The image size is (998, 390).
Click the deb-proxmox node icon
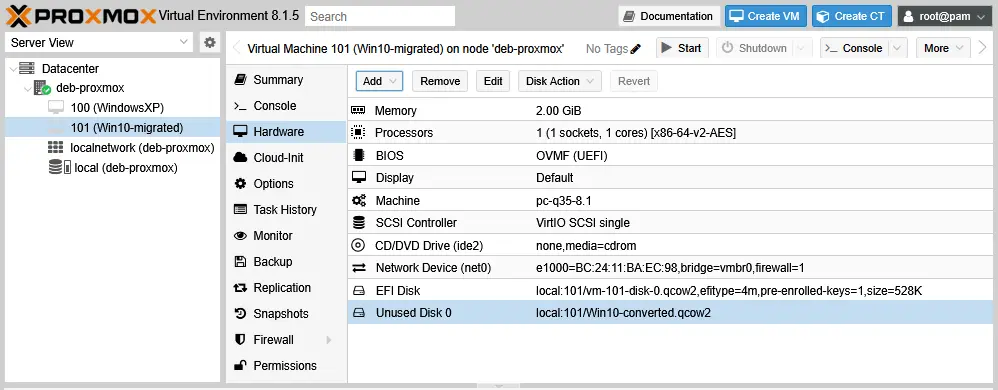pos(42,88)
